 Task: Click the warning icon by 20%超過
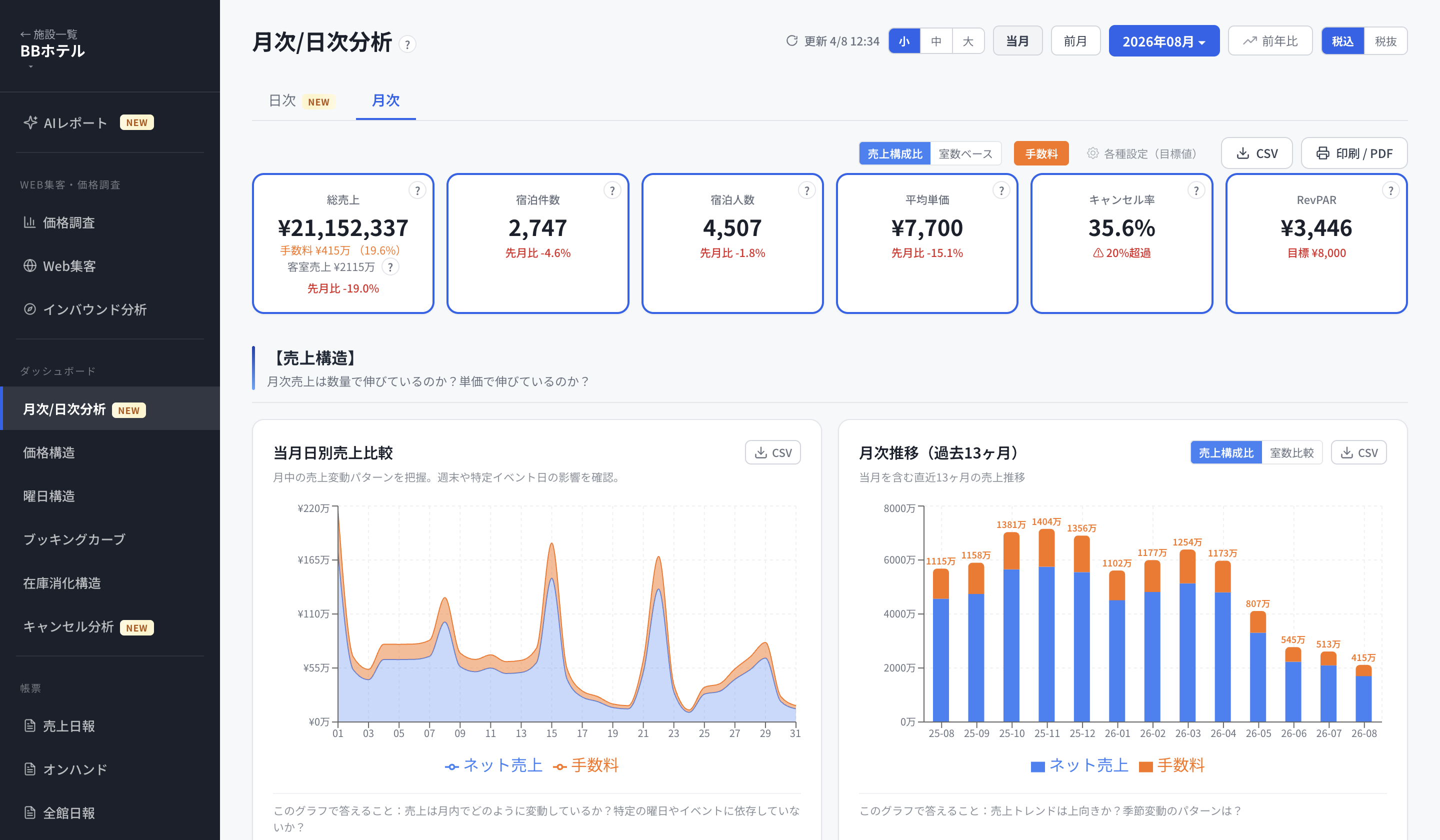click(1098, 253)
